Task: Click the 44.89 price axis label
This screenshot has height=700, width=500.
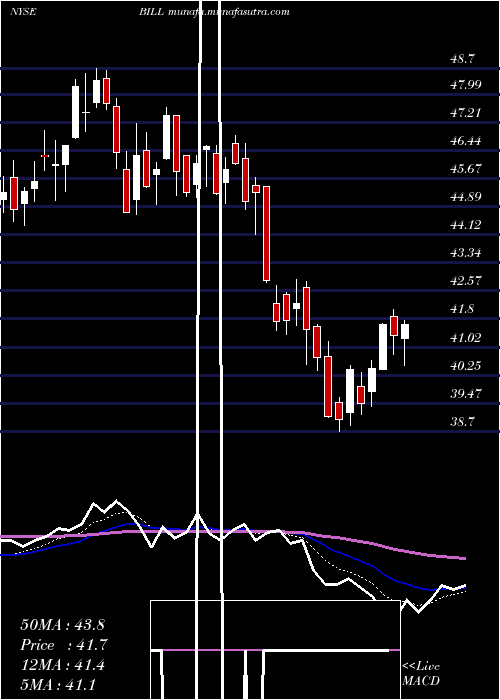Action: click(x=466, y=196)
